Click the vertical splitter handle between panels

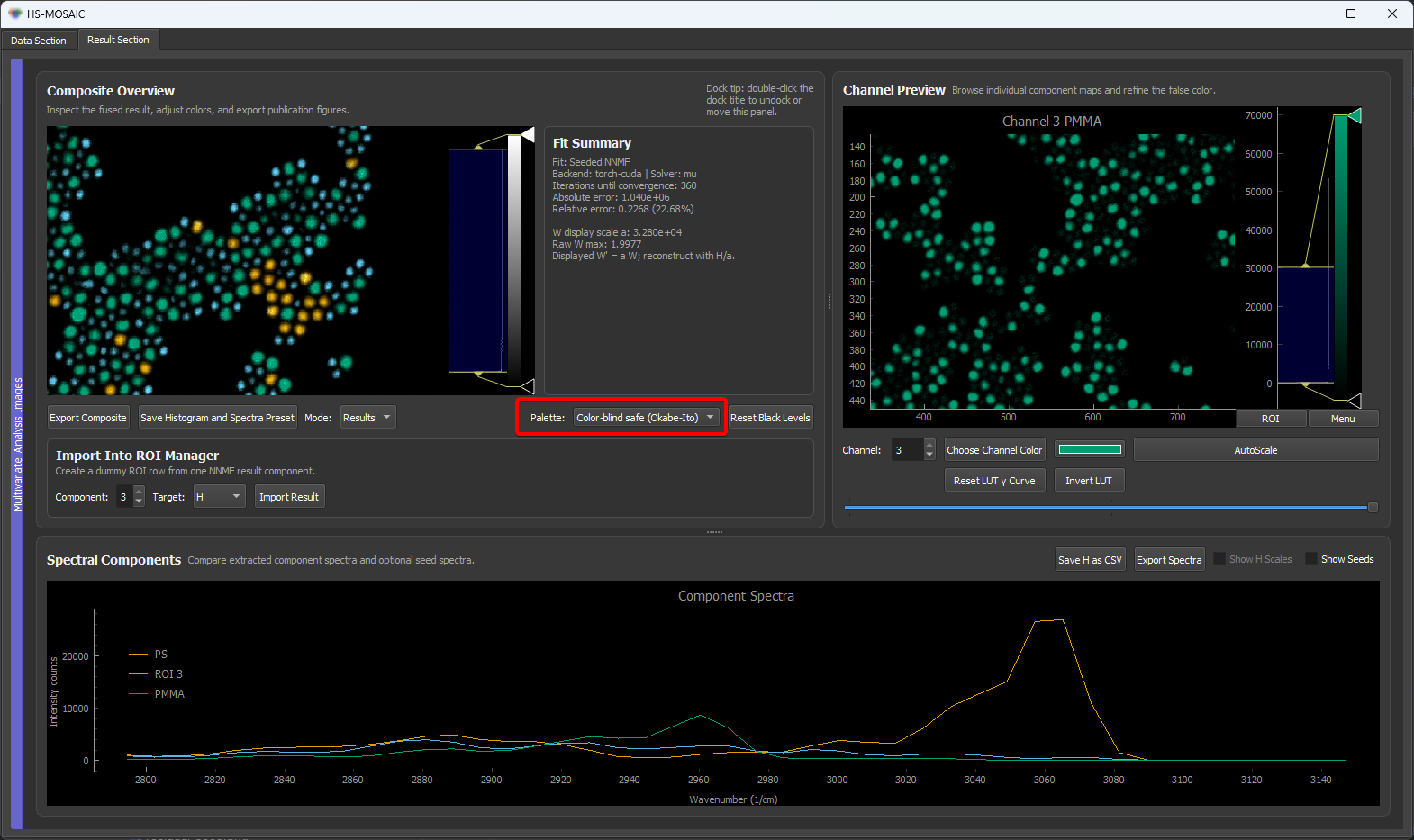pos(829,302)
